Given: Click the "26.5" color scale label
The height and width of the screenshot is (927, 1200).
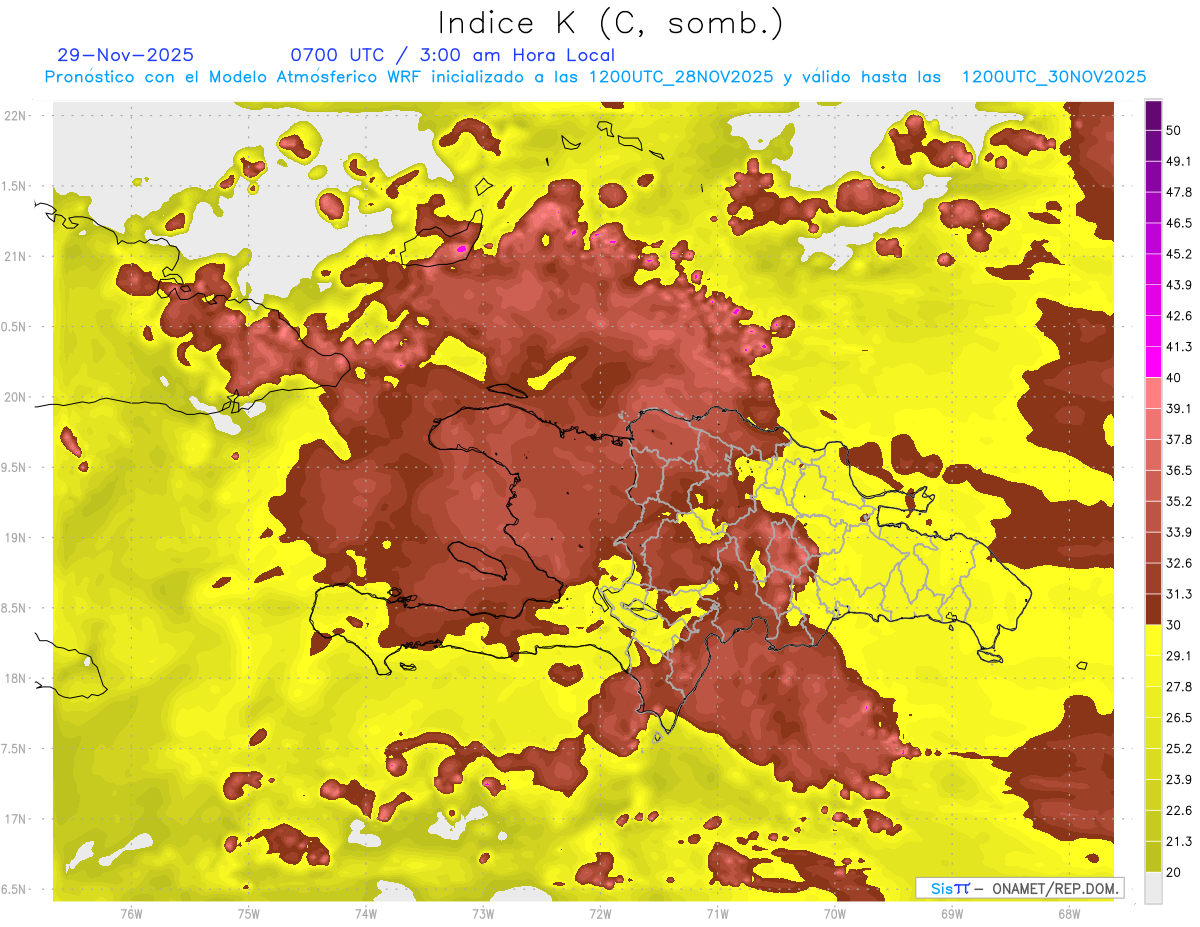Looking at the screenshot, I should pos(1178,718).
